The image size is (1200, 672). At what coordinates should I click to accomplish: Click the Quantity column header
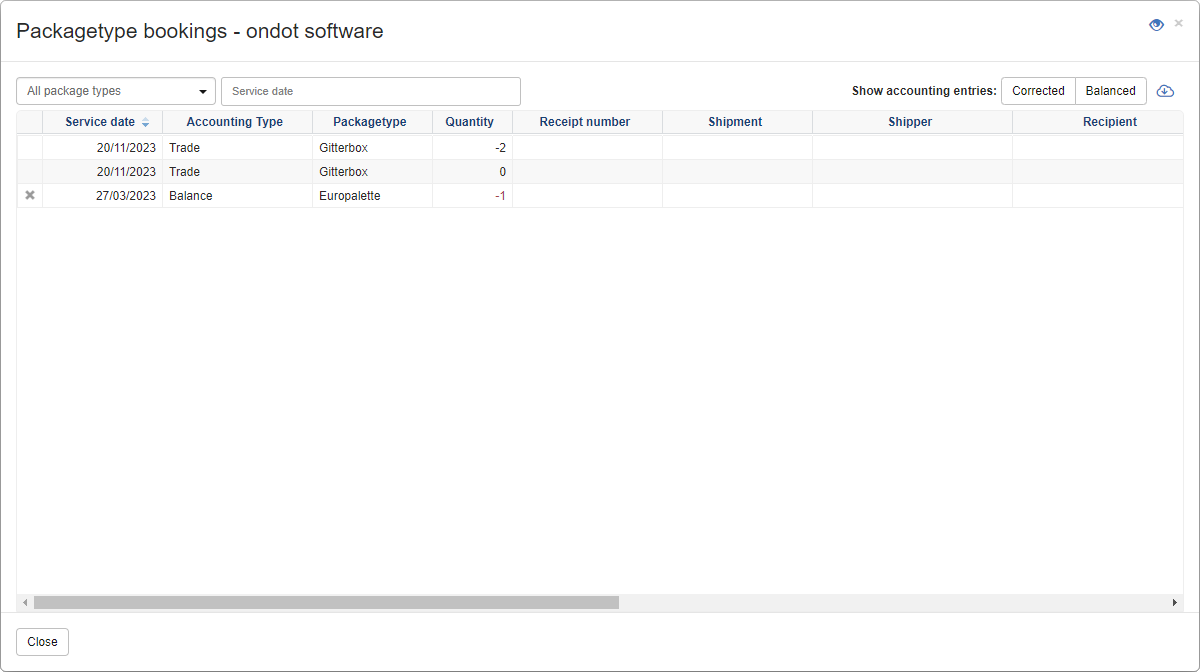pos(470,122)
